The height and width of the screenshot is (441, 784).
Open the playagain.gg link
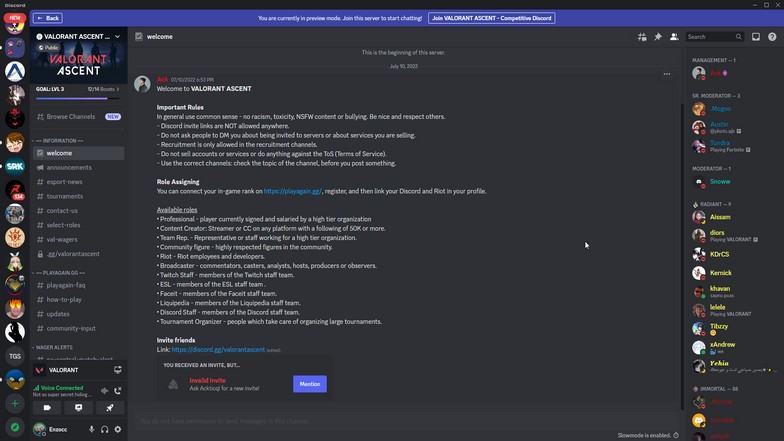point(292,191)
